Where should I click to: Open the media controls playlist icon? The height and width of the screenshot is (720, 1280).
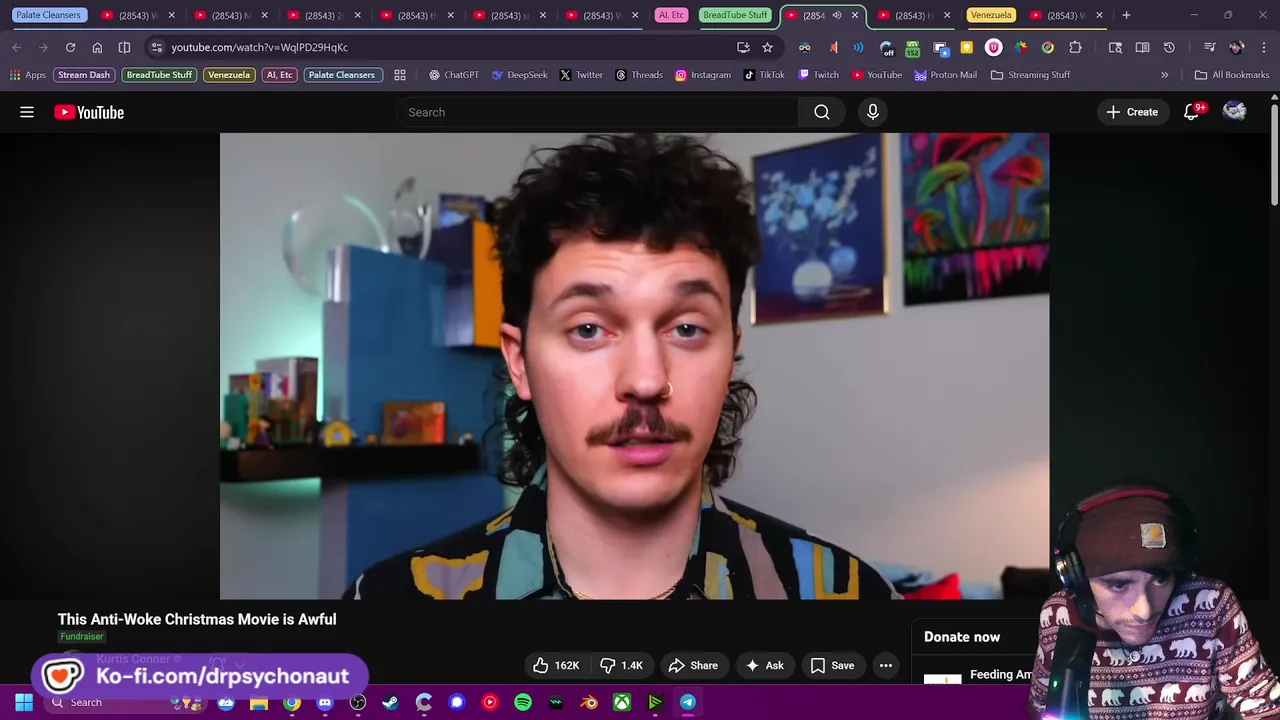click(1209, 47)
